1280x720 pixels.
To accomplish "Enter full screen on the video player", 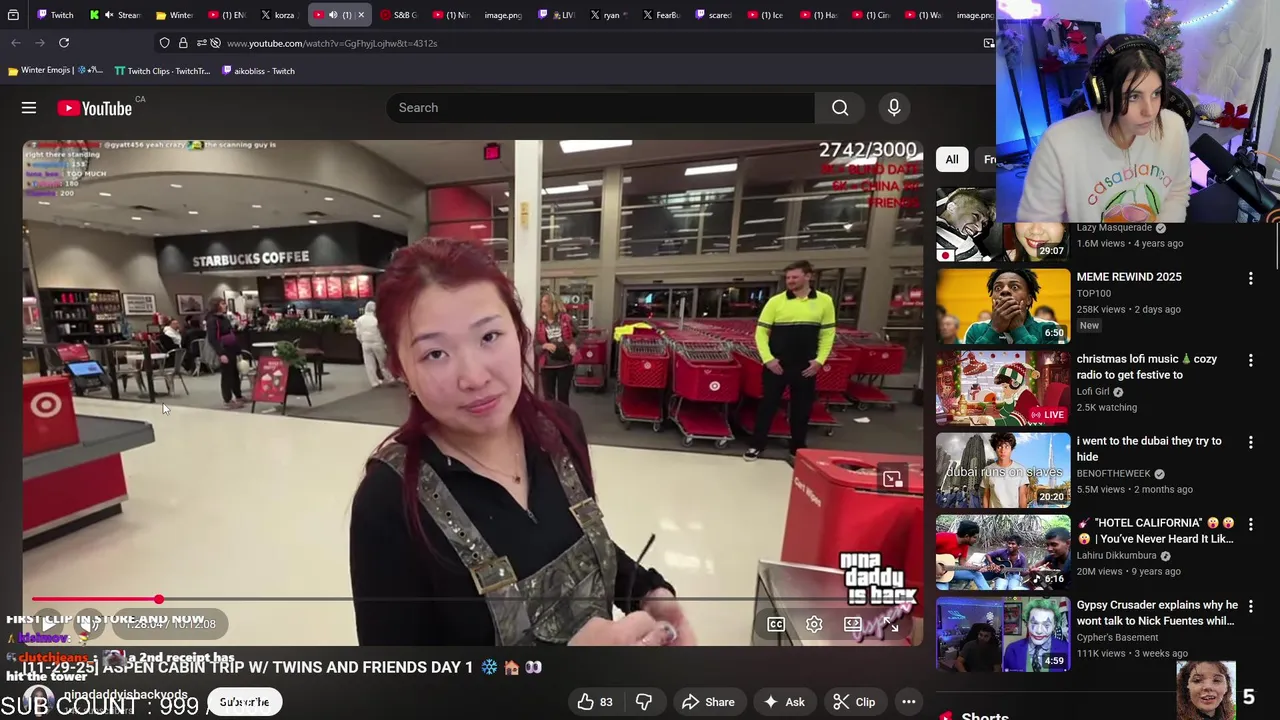I will coord(891,624).
